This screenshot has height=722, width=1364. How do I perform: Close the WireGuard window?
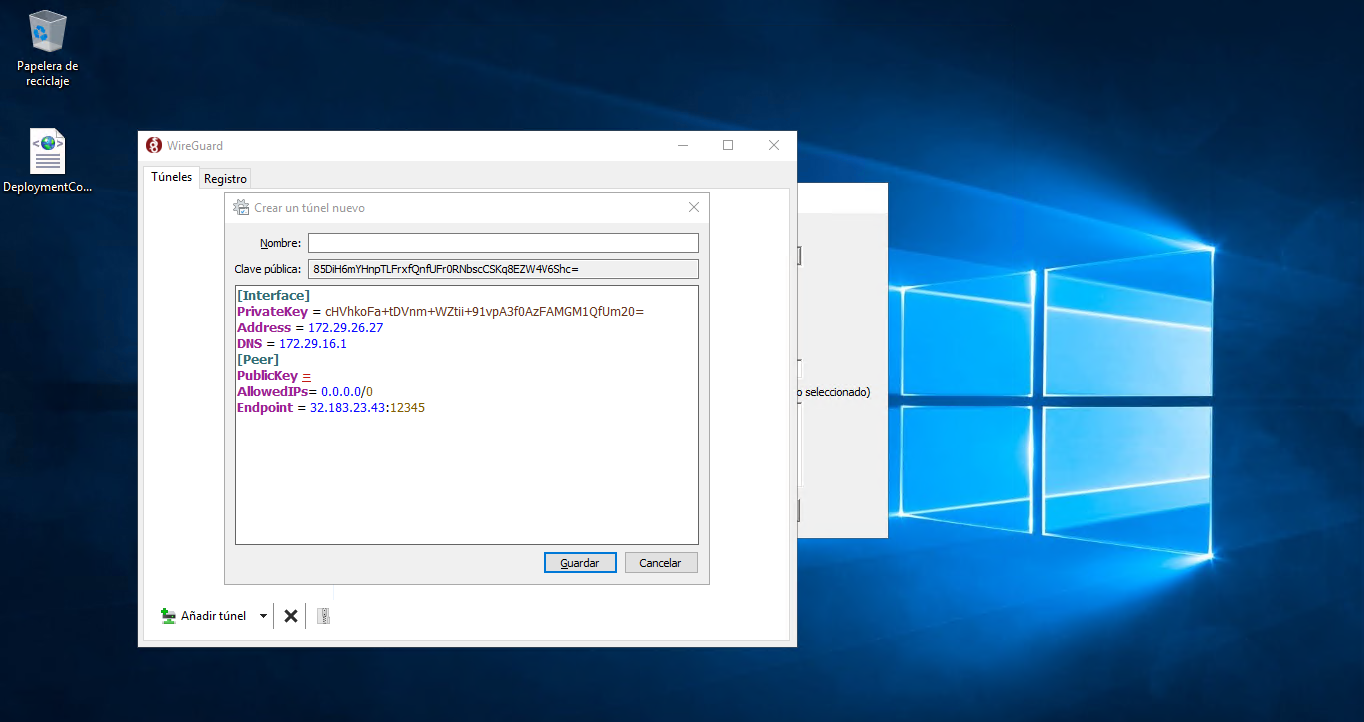[774, 145]
